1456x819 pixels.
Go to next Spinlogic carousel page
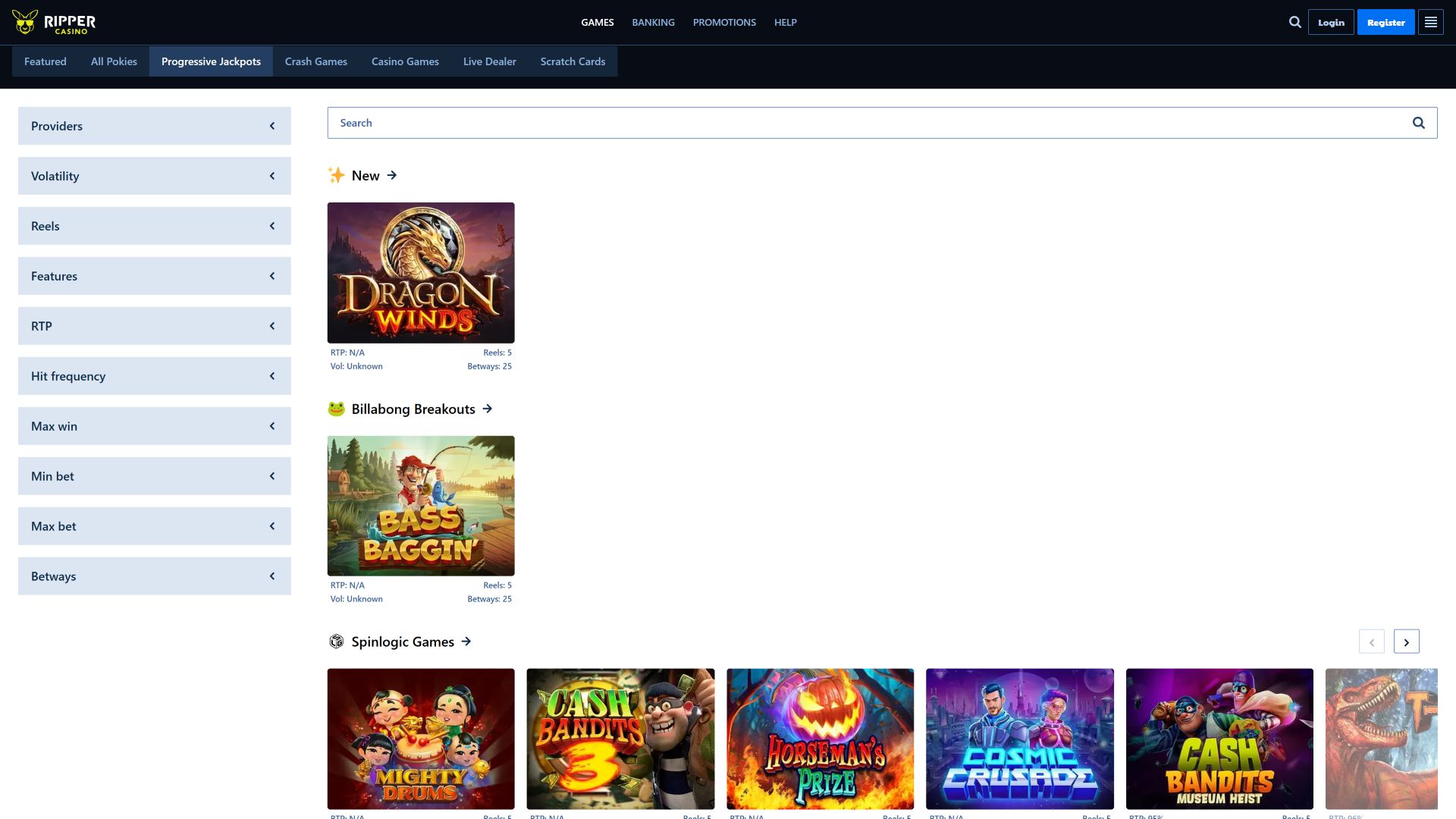click(1406, 642)
